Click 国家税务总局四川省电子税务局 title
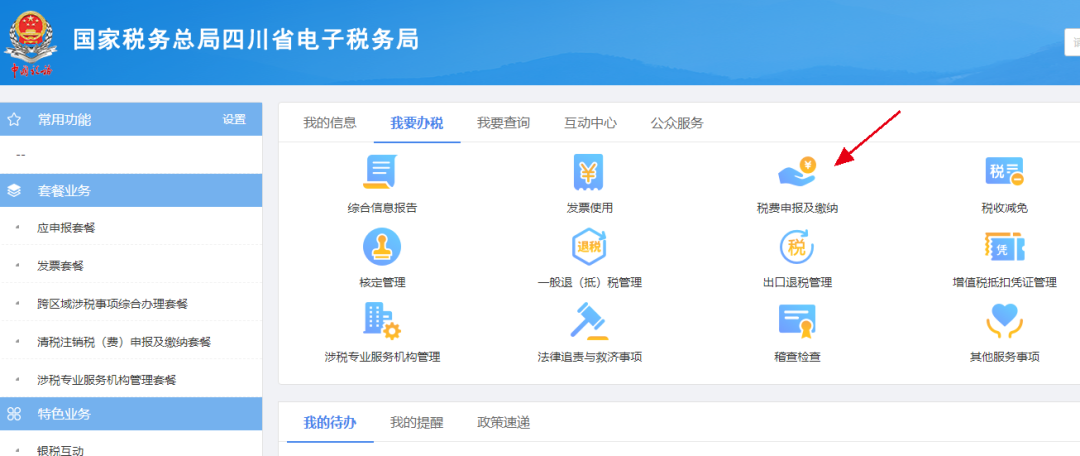 point(246,40)
